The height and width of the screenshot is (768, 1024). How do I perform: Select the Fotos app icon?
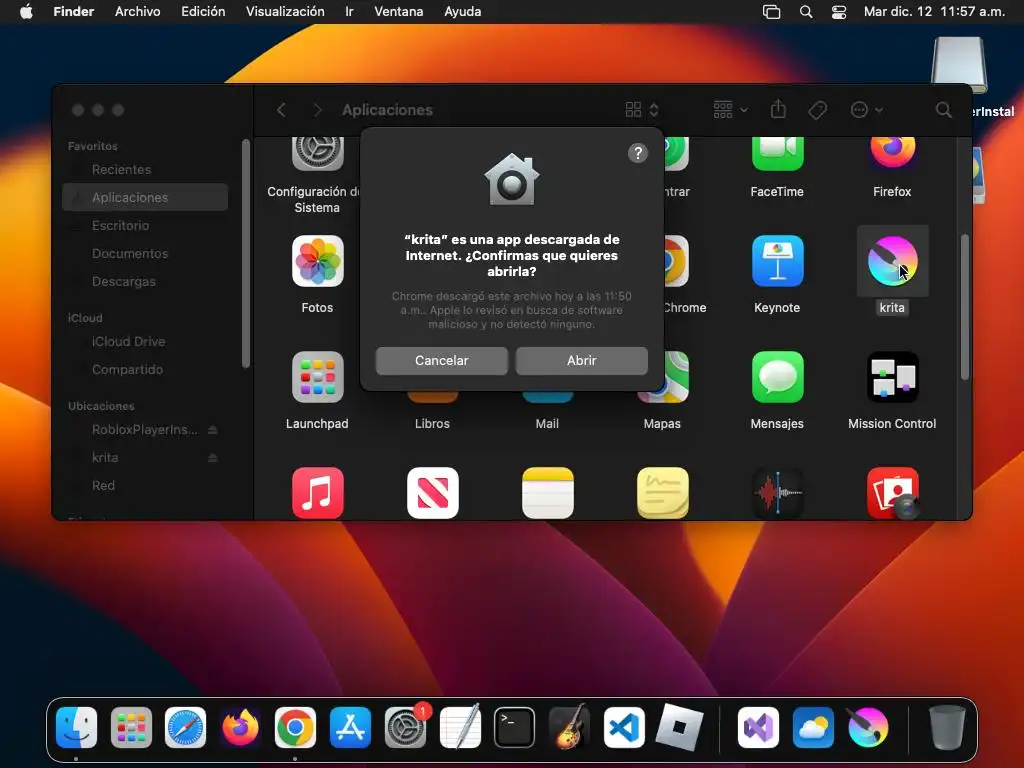(x=317, y=261)
